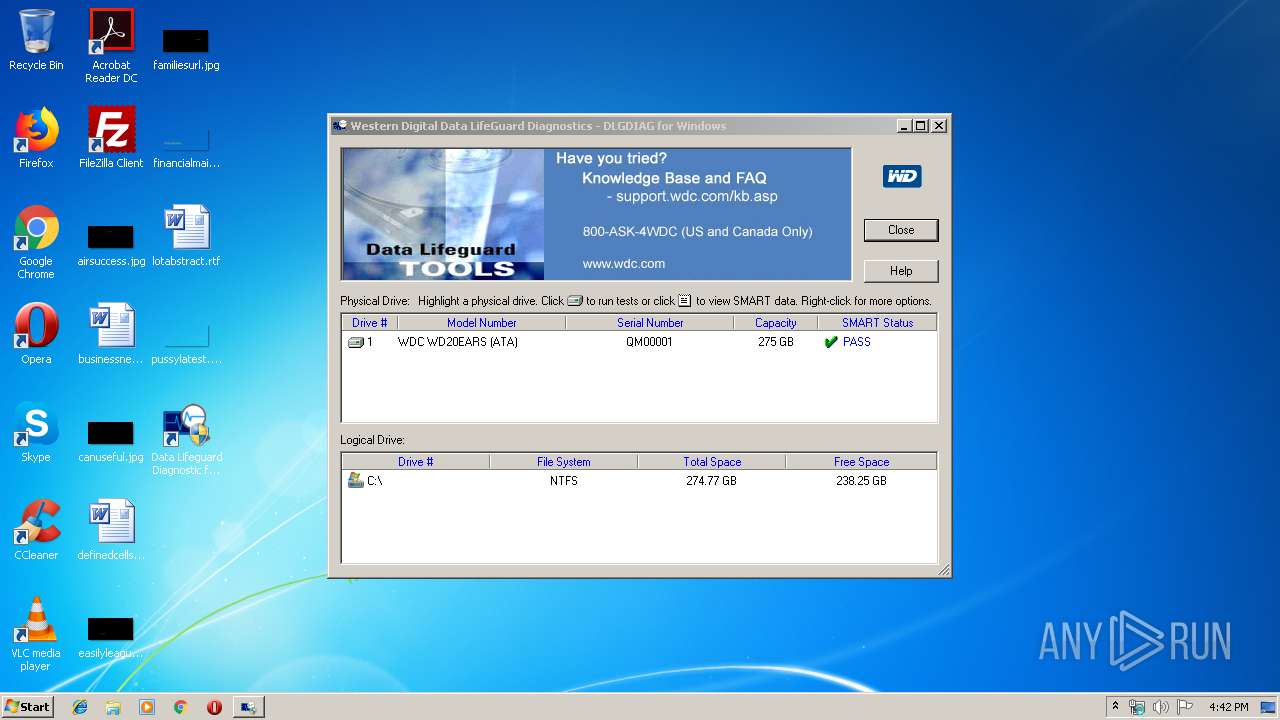Sort by Drive # in physical drive list
Viewport: 1280px width, 720px height.
[369, 323]
